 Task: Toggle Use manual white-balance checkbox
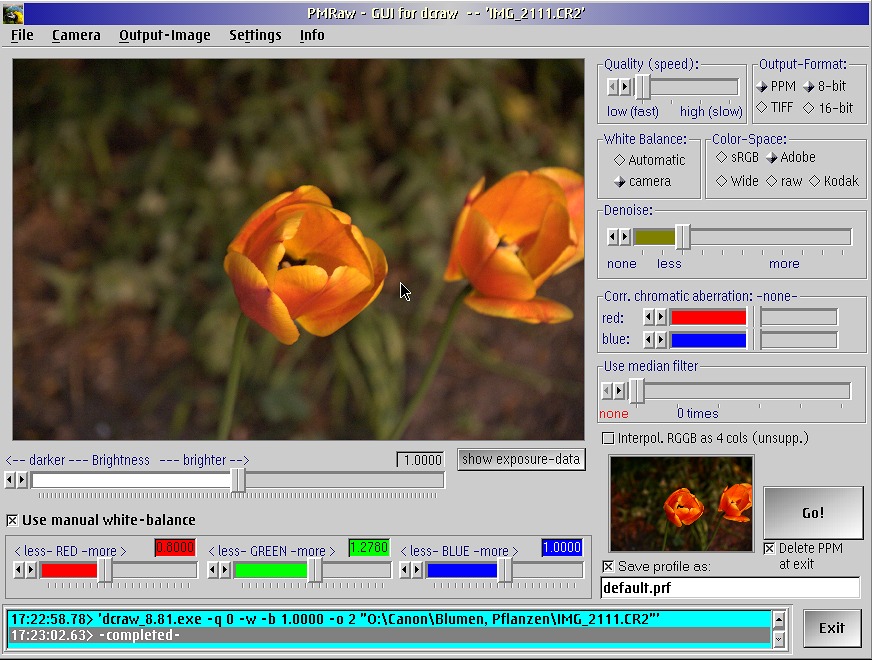(12, 520)
